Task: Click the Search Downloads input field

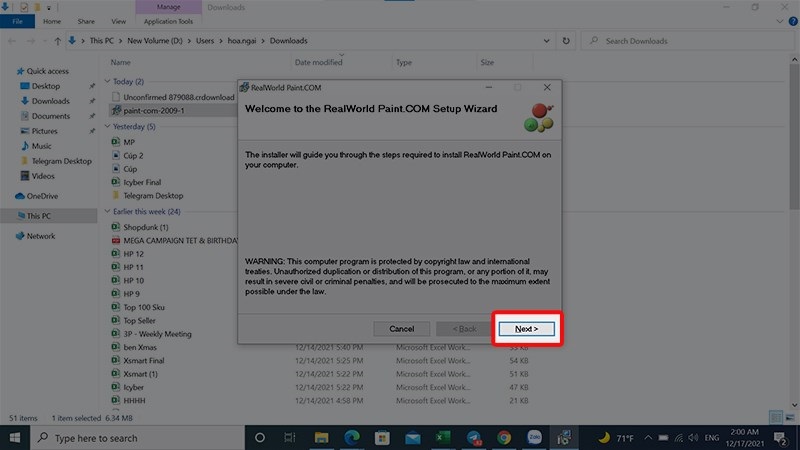Action: tap(690, 41)
